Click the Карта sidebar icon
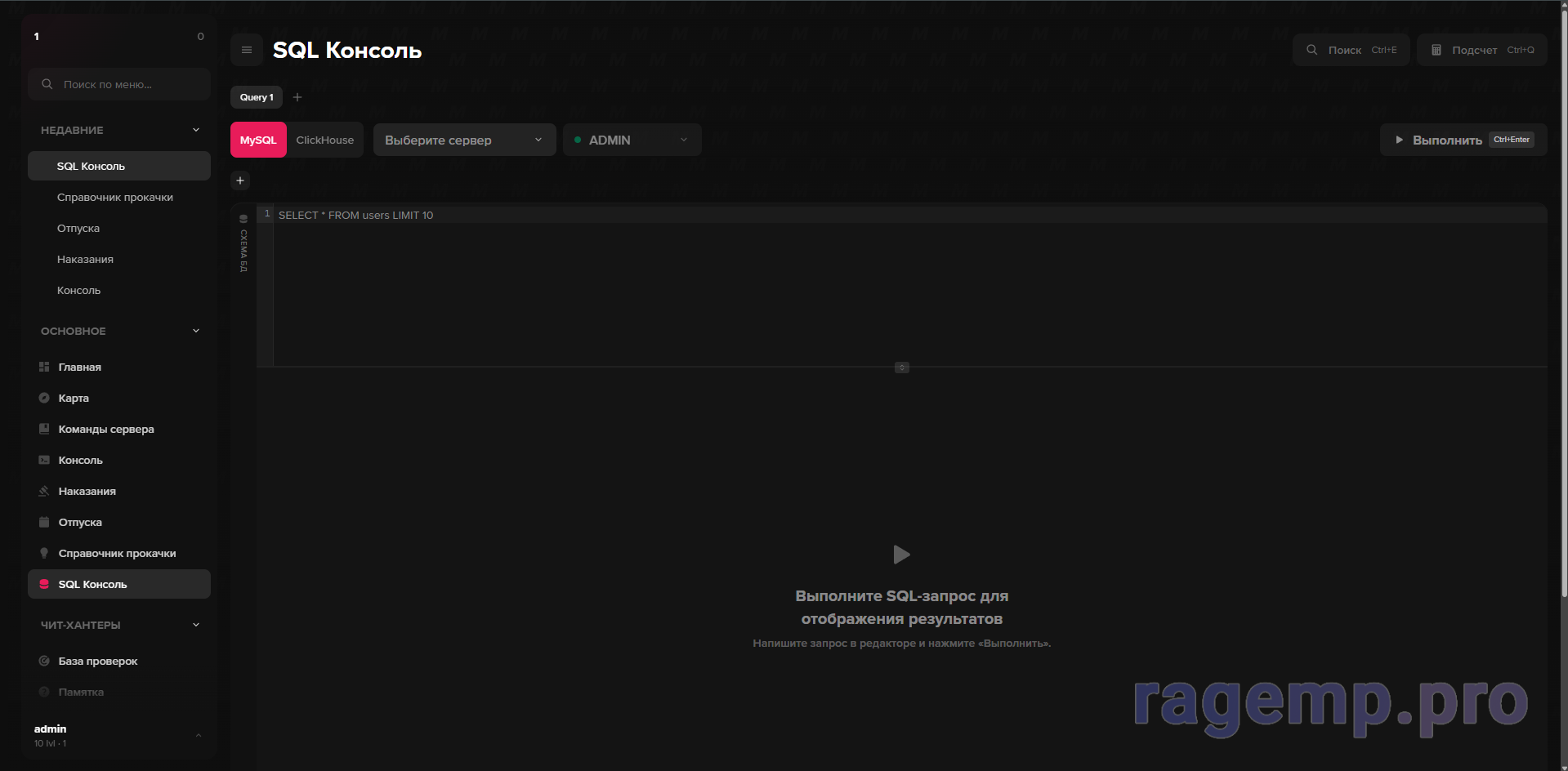The width and height of the screenshot is (1568, 771). click(44, 398)
